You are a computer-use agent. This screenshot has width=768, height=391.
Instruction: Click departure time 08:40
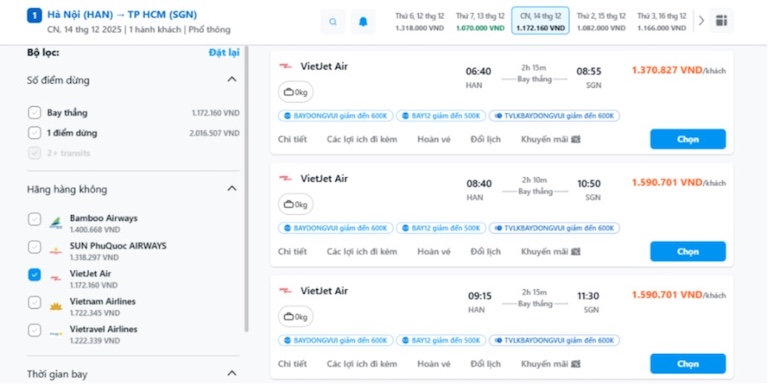(479, 184)
